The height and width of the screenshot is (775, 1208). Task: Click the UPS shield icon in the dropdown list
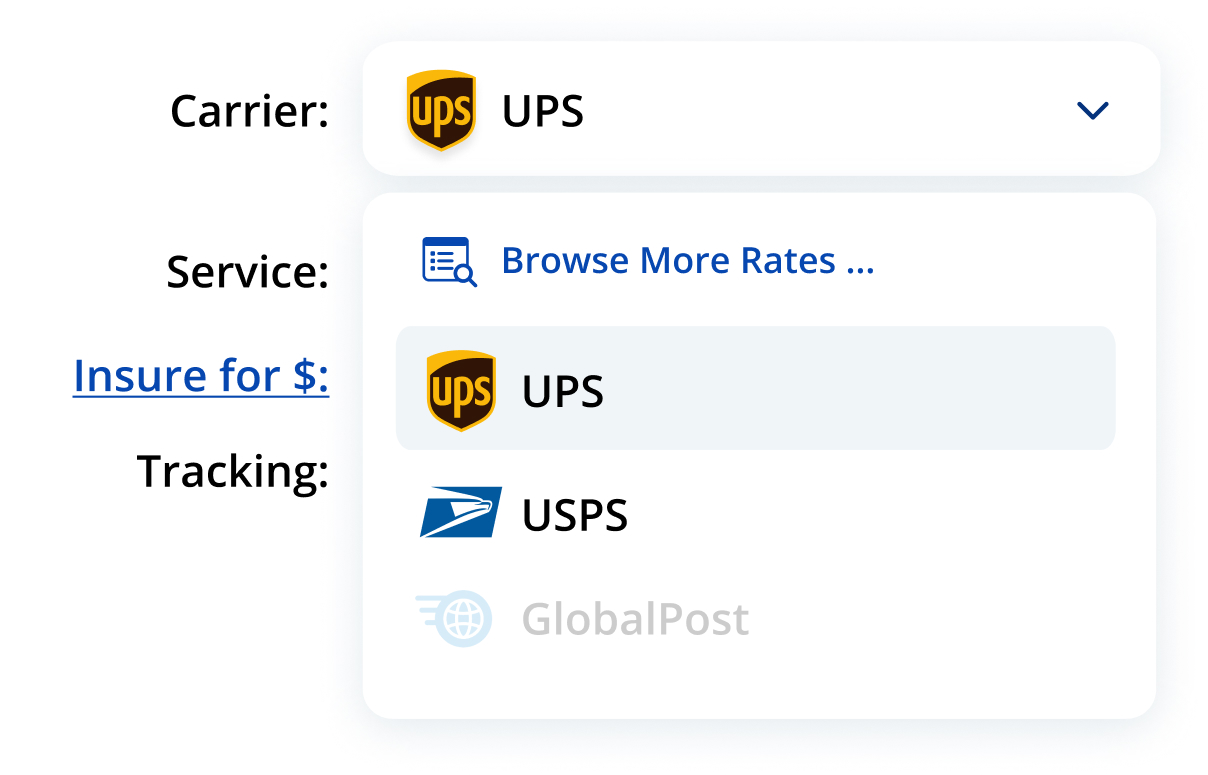462,390
